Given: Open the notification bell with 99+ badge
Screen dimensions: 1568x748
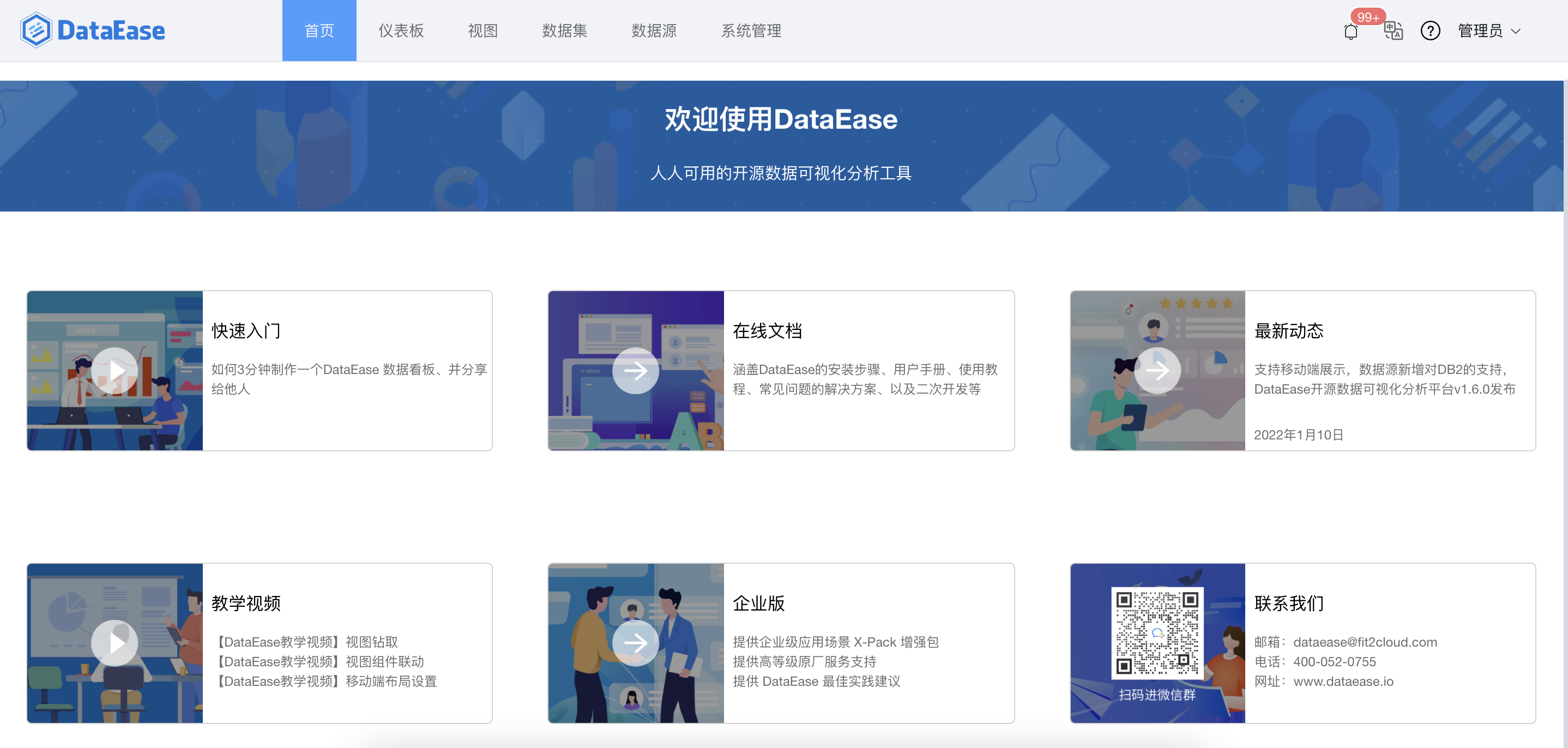Looking at the screenshot, I should tap(1350, 31).
